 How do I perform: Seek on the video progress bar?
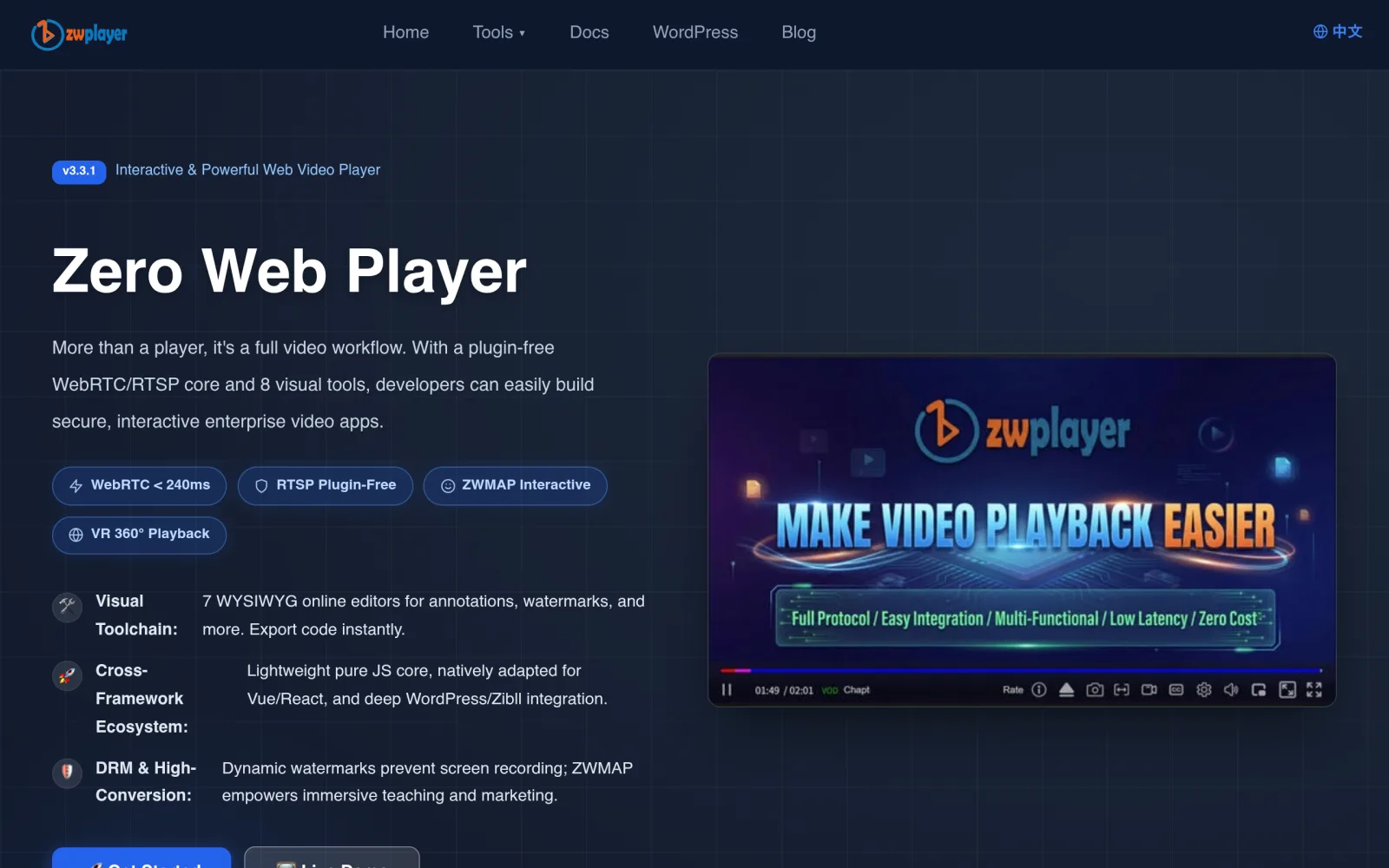click(1021, 670)
